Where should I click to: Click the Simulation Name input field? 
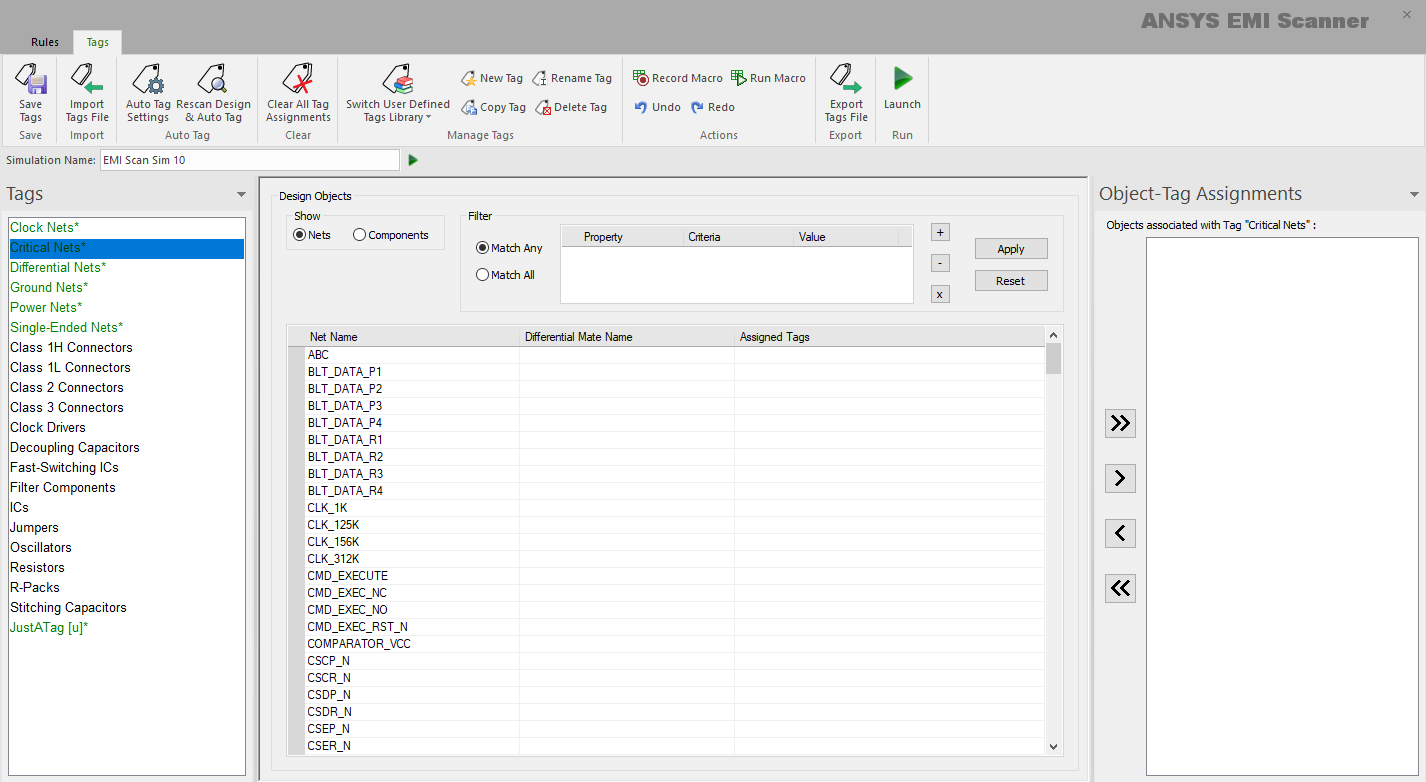[249, 160]
